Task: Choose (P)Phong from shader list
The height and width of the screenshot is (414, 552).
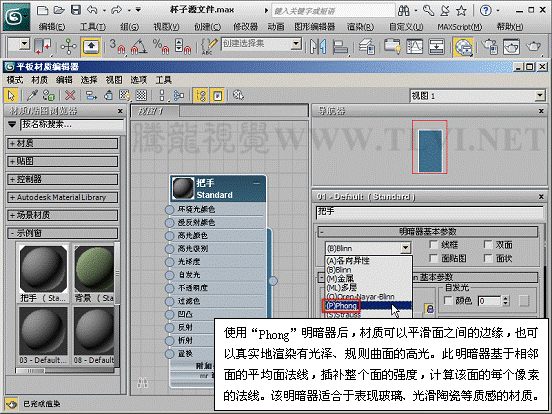Action: click(x=367, y=306)
